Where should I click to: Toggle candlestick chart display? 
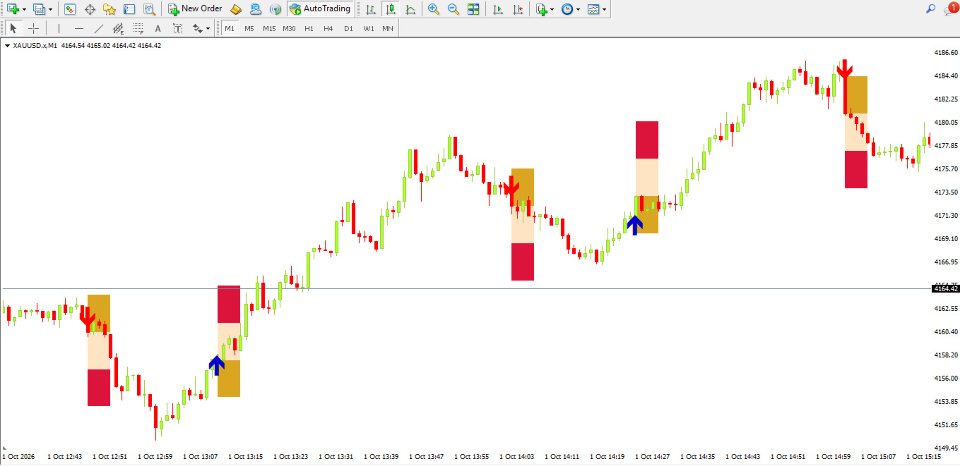[390, 9]
